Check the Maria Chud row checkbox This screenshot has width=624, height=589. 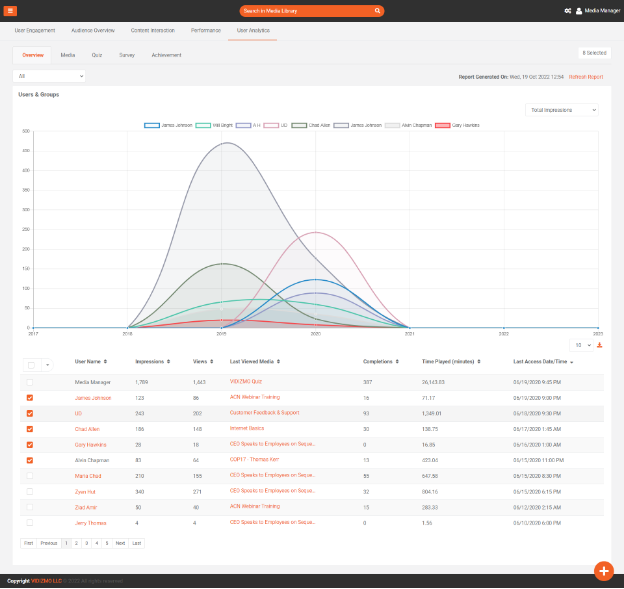[29, 476]
